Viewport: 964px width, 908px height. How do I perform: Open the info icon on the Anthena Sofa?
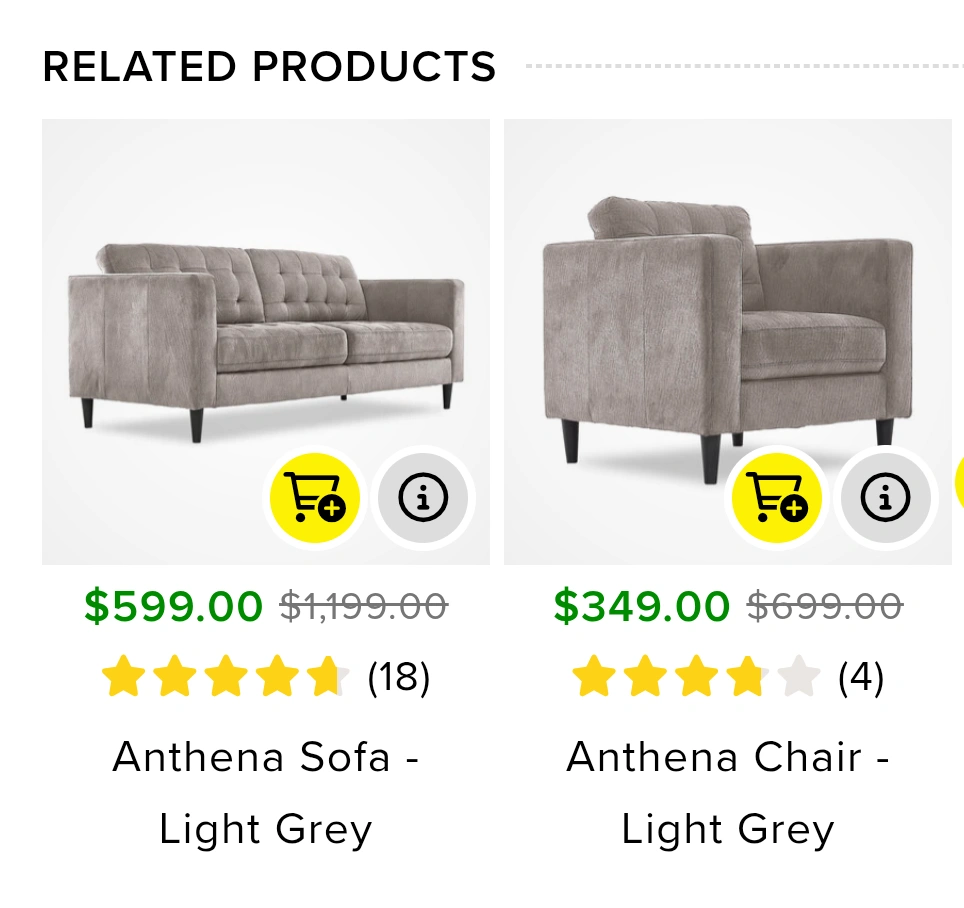(422, 497)
